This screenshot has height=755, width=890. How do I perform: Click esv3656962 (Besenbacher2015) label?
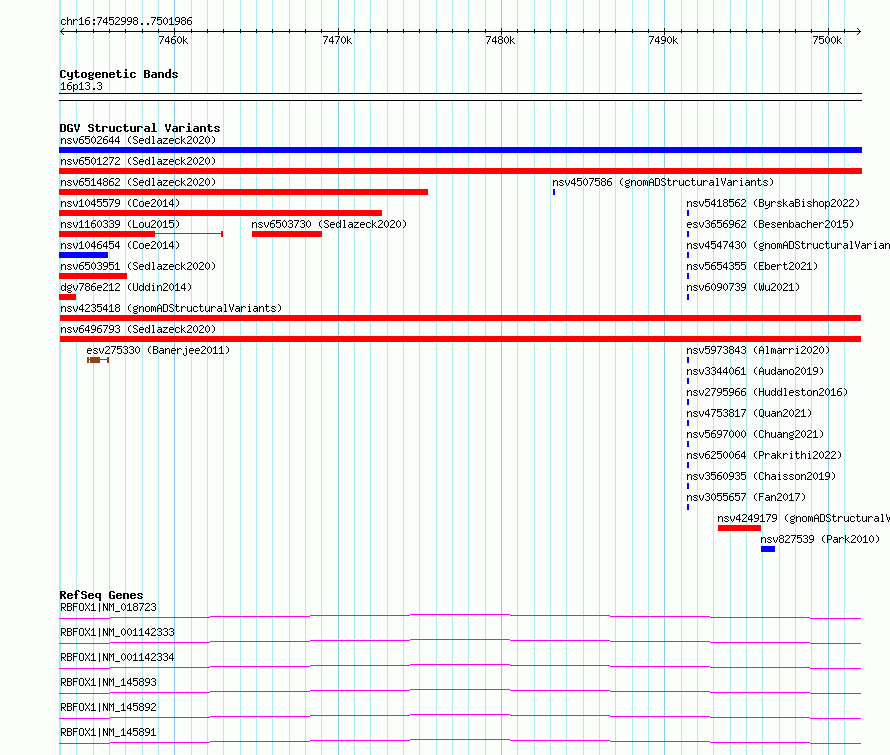coord(770,224)
